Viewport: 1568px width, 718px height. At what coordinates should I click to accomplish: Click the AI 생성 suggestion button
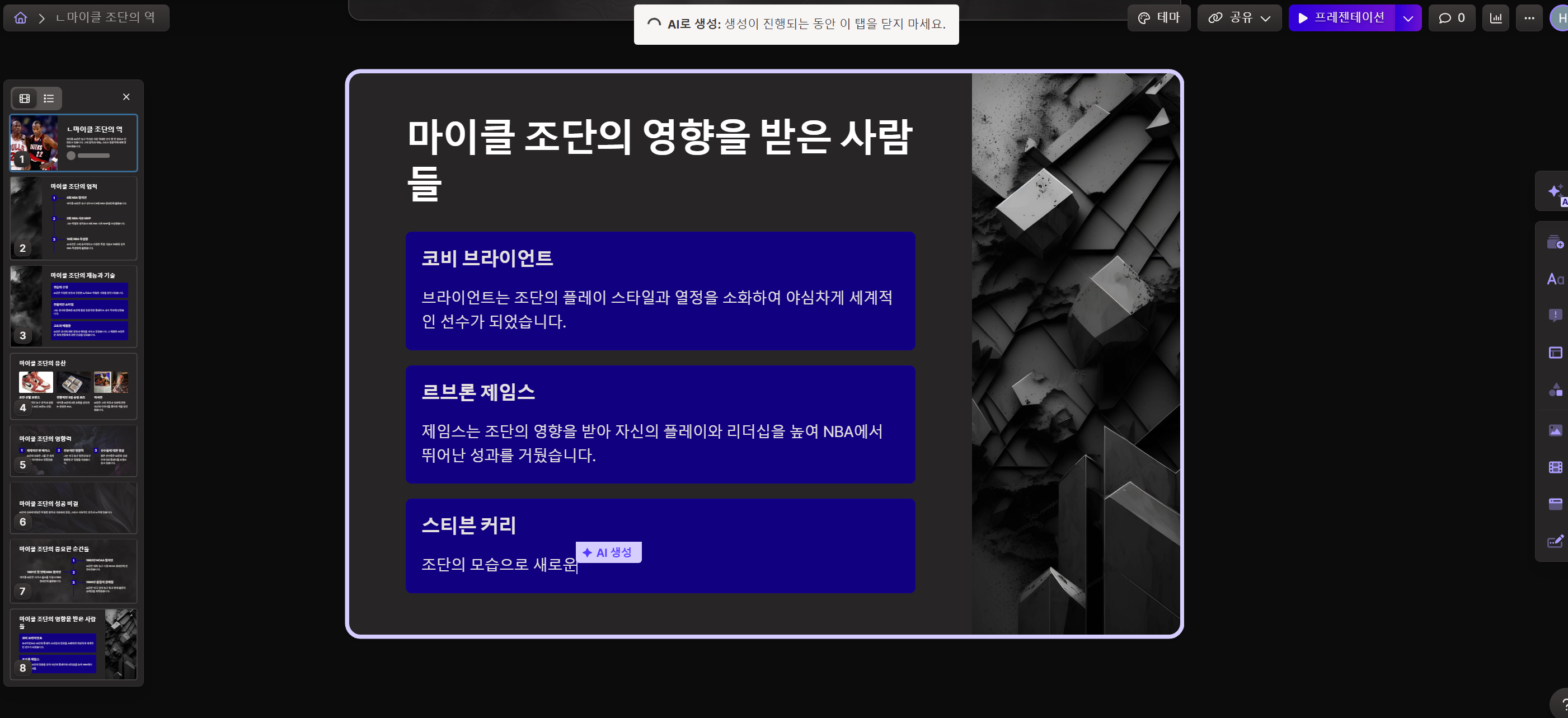pyautogui.click(x=608, y=552)
